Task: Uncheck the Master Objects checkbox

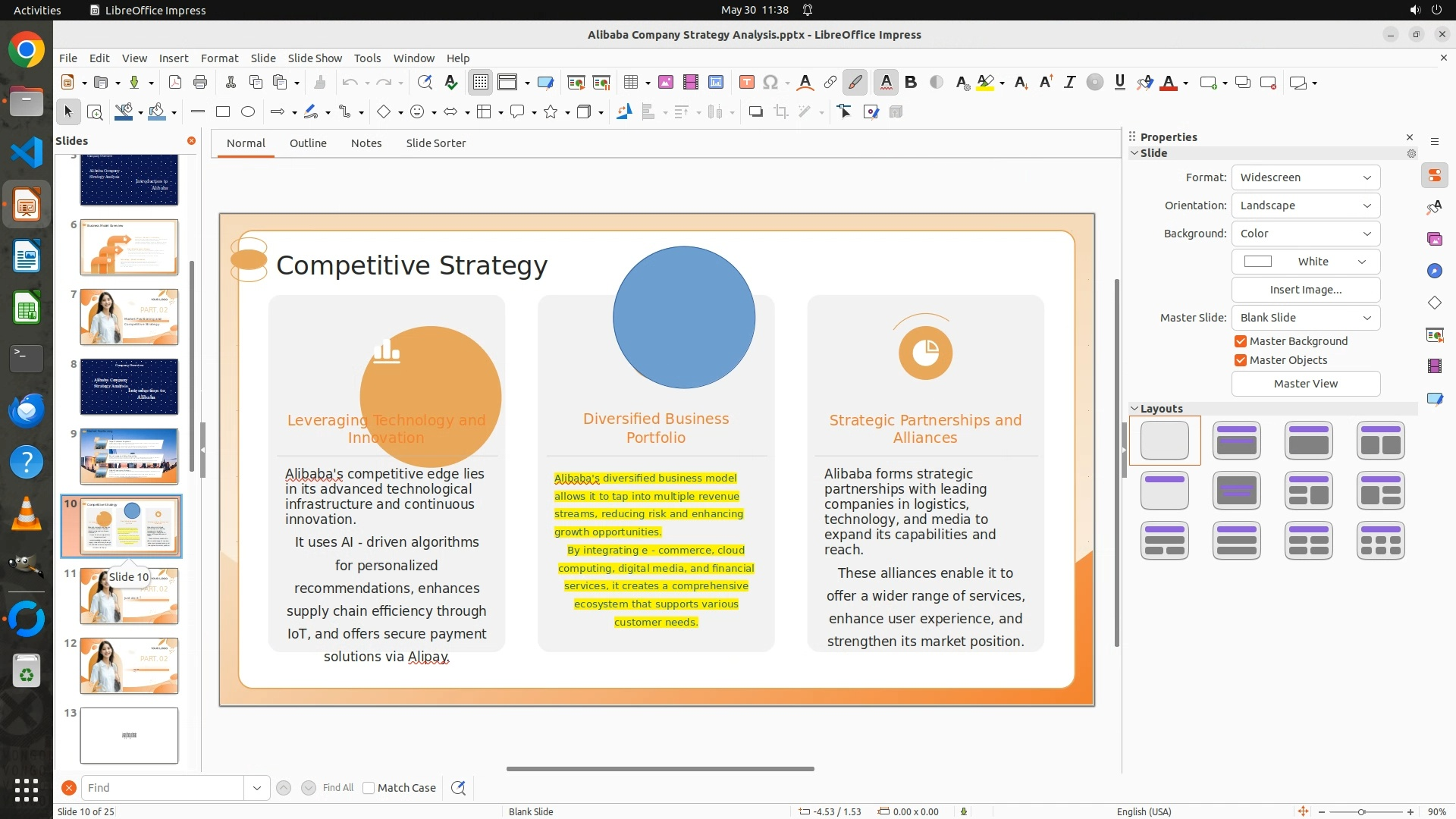Action: [x=1241, y=360]
